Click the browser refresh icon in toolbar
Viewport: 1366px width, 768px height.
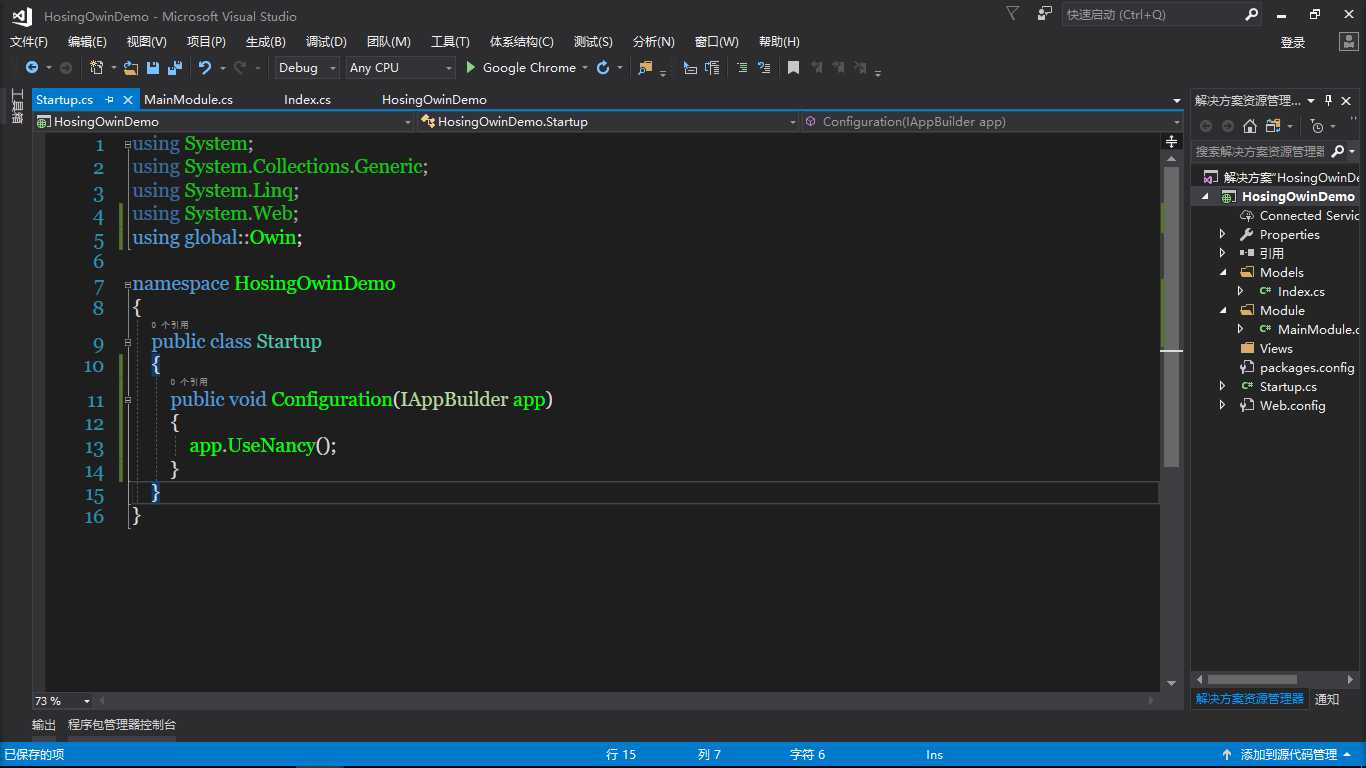coord(603,67)
